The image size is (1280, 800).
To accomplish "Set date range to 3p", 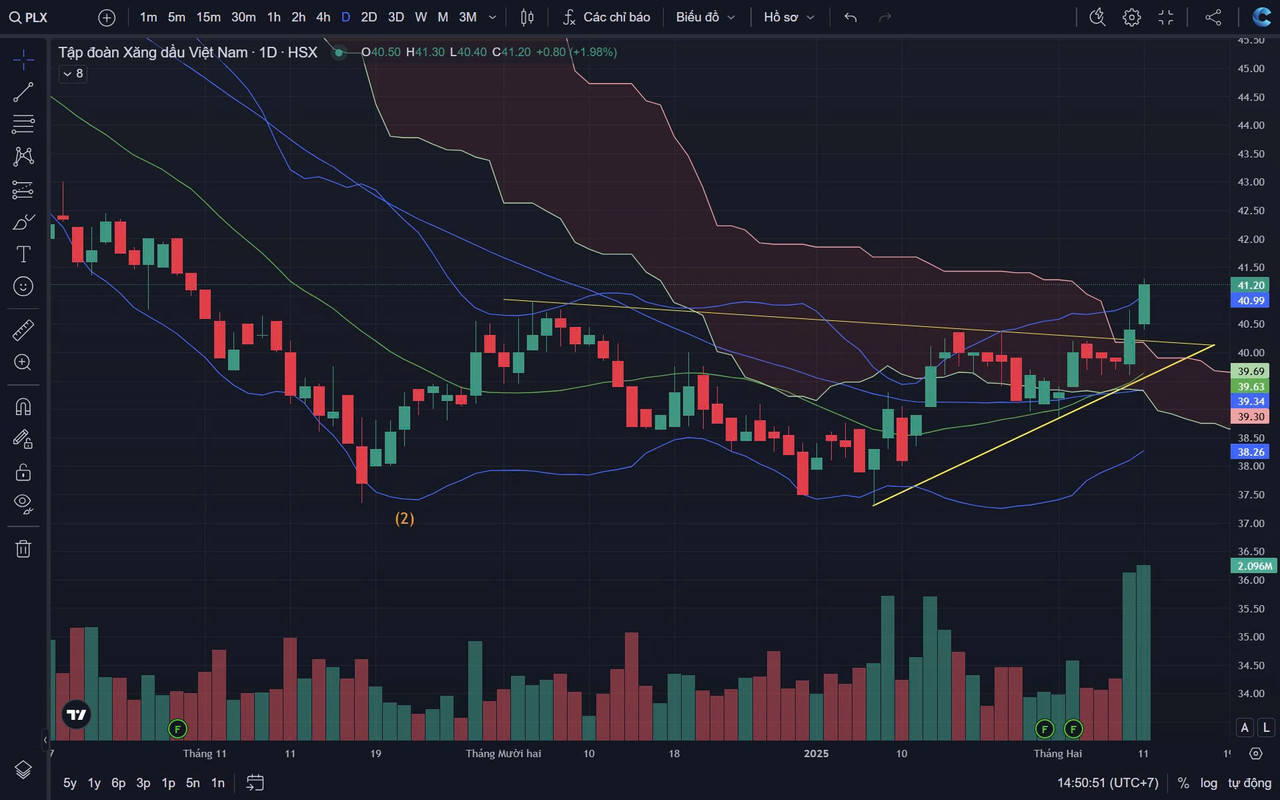I will point(143,783).
